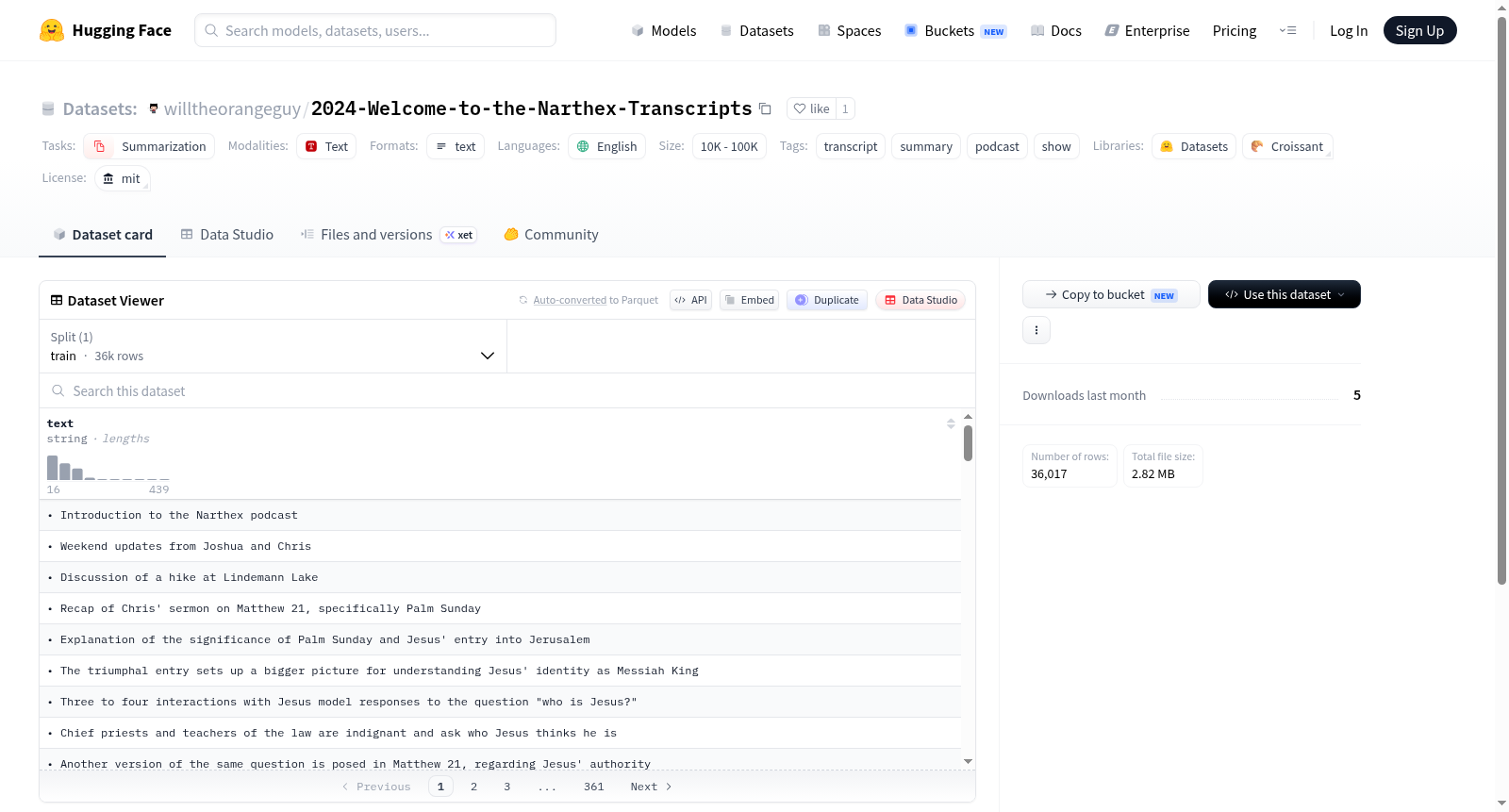Open Enterprise in the top navigation
This screenshot has height=812, width=1509.
1147,30
